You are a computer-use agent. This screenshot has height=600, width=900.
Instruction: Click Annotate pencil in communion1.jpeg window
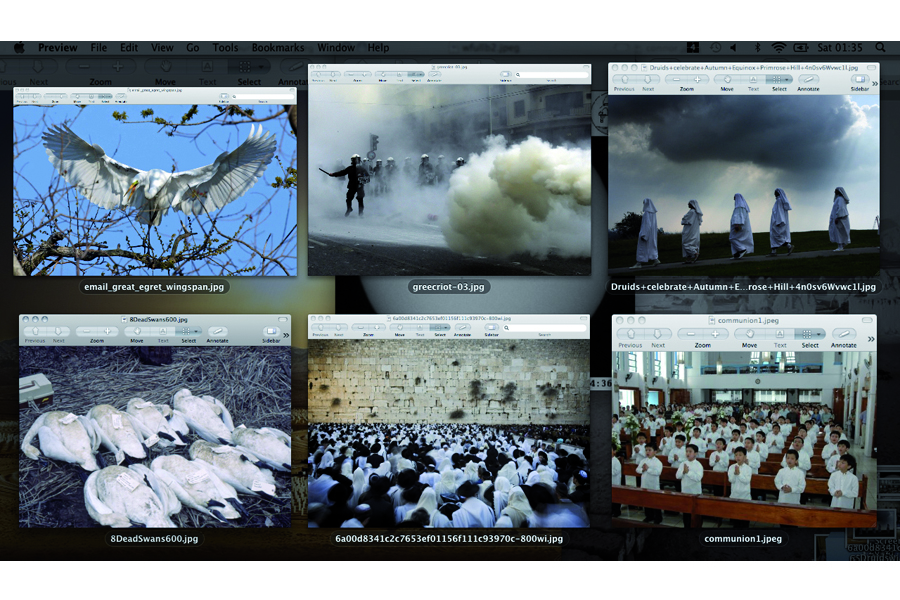843,334
